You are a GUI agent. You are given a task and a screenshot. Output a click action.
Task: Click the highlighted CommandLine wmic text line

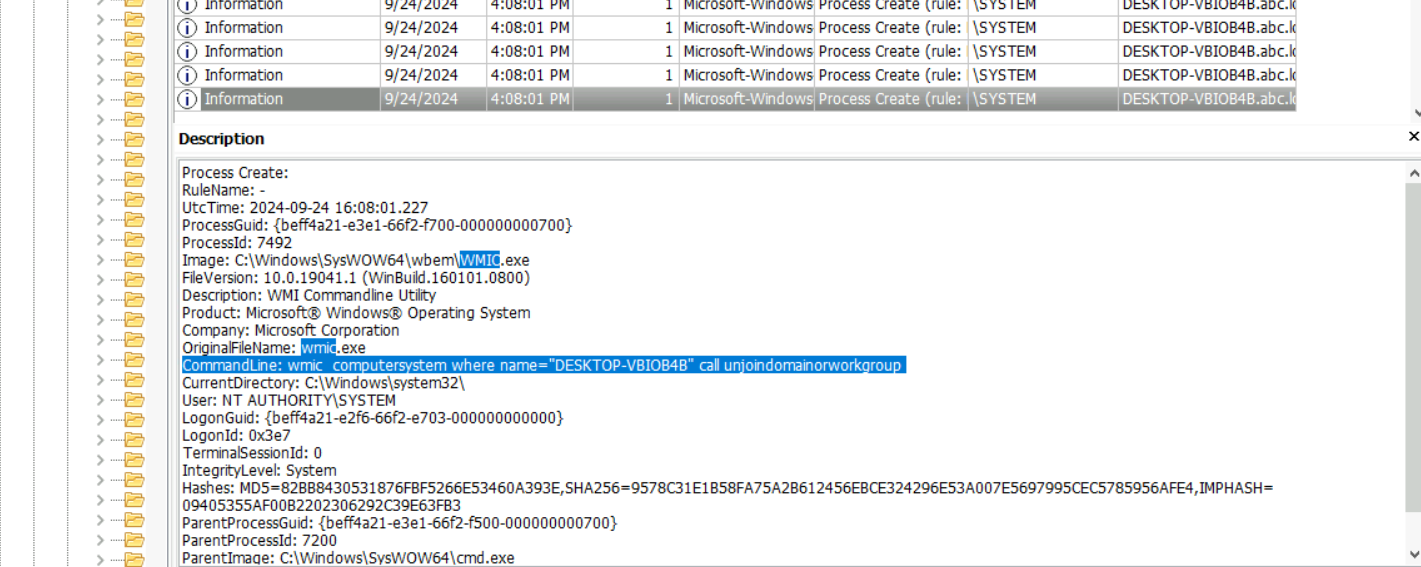coord(543,366)
